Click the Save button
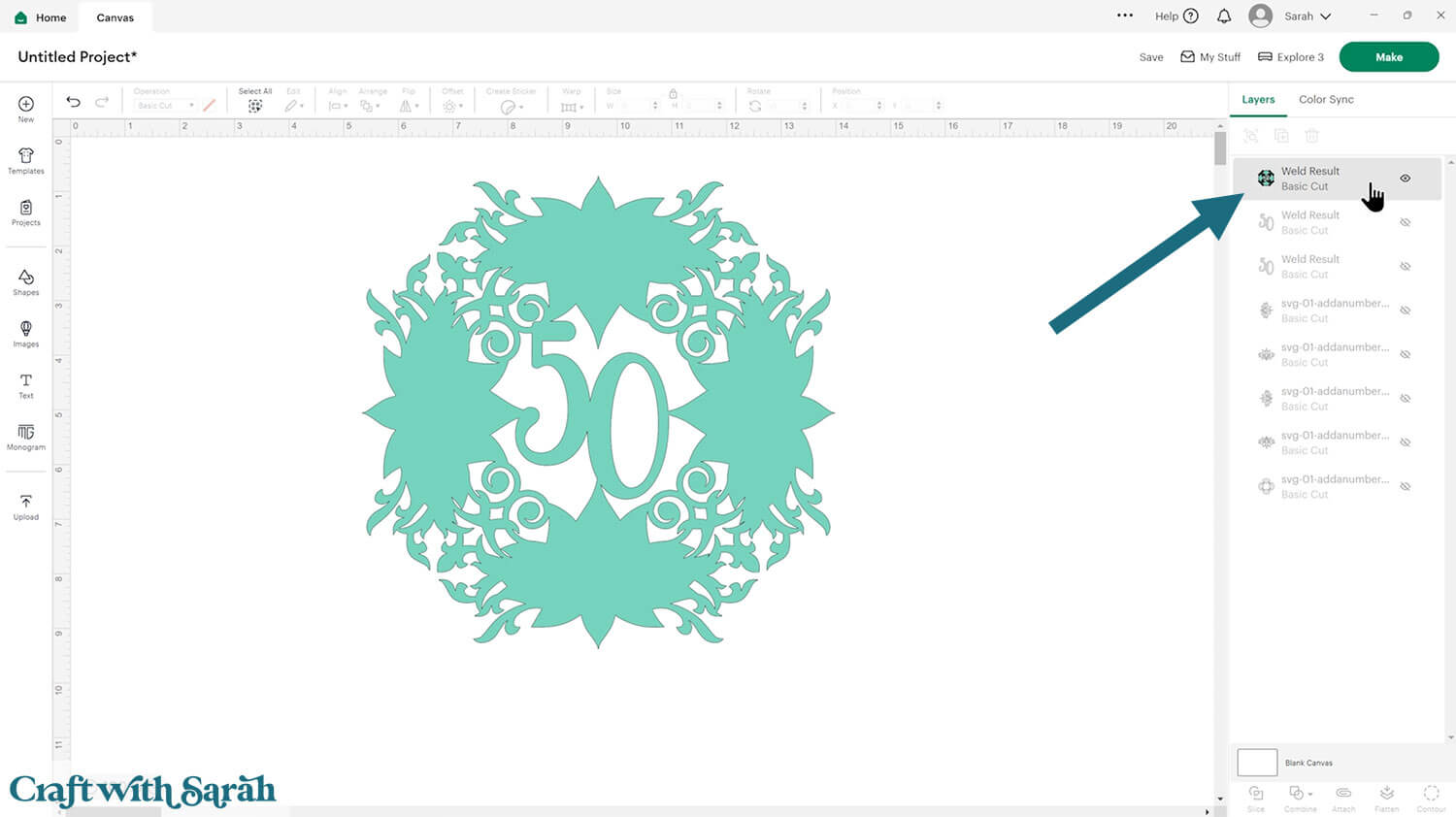The height and width of the screenshot is (817, 1456). pyautogui.click(x=1151, y=57)
